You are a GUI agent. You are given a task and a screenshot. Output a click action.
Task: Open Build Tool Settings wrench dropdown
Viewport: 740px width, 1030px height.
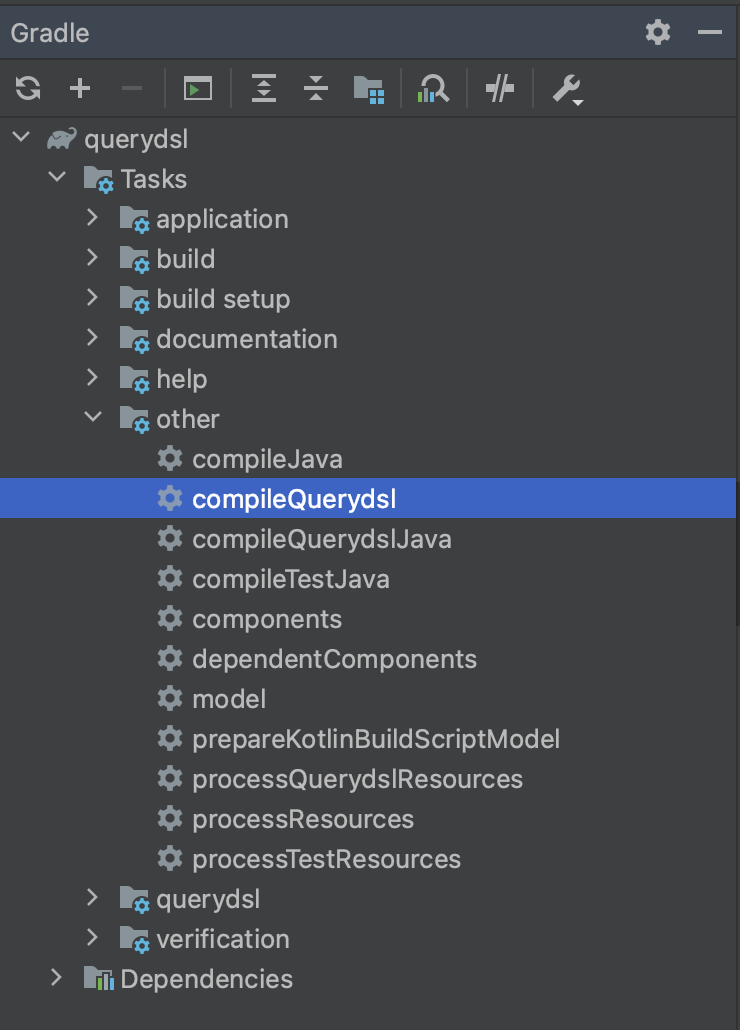pos(568,89)
